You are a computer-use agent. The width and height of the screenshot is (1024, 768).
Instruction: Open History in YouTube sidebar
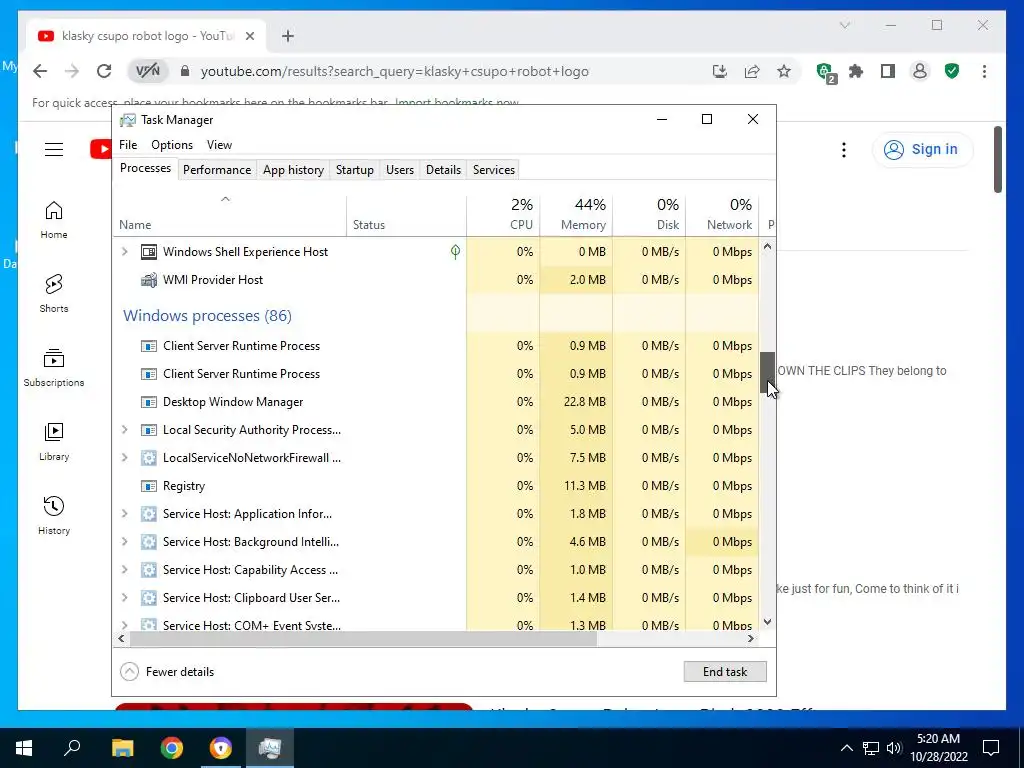point(54,515)
